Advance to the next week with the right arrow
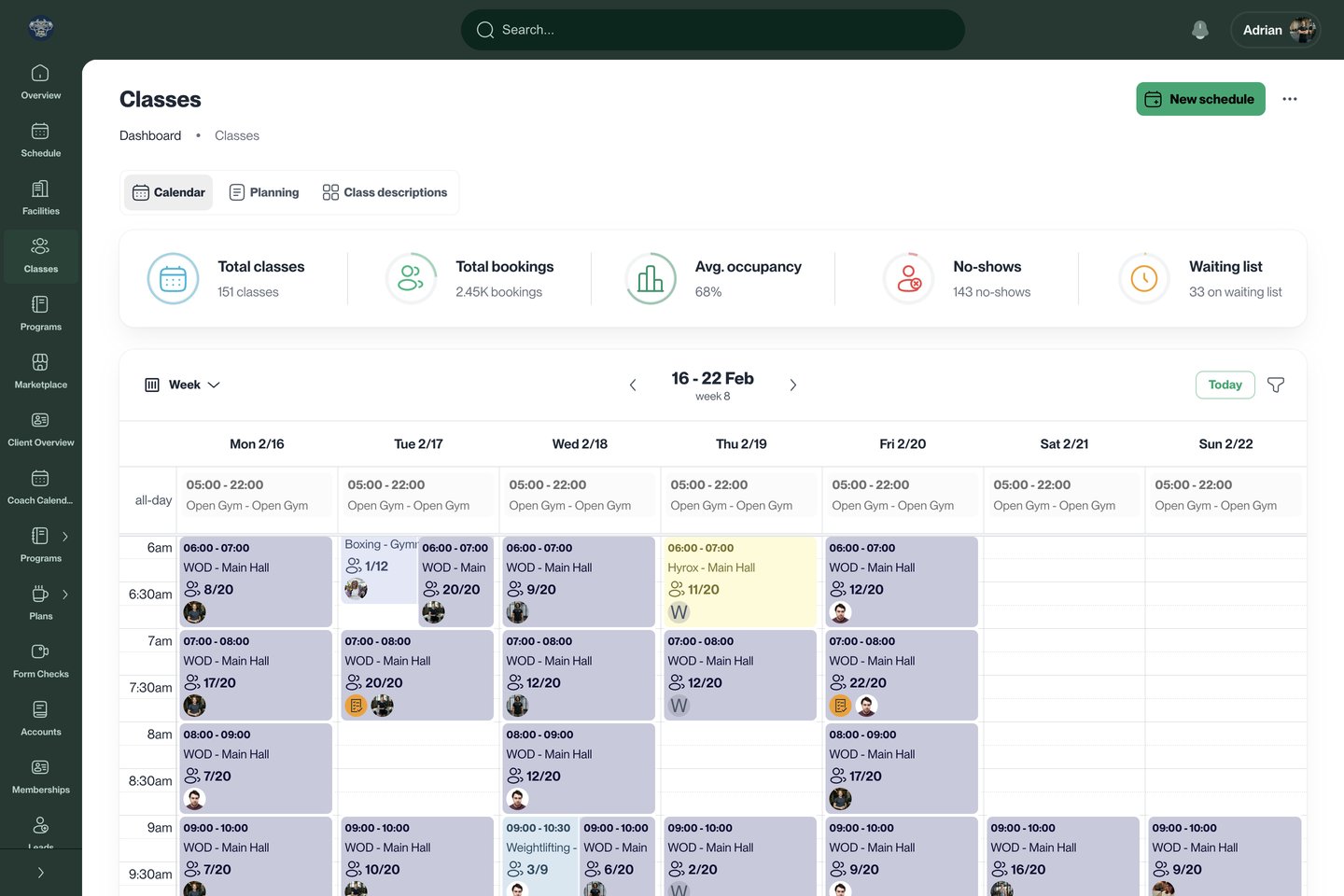 [x=793, y=385]
